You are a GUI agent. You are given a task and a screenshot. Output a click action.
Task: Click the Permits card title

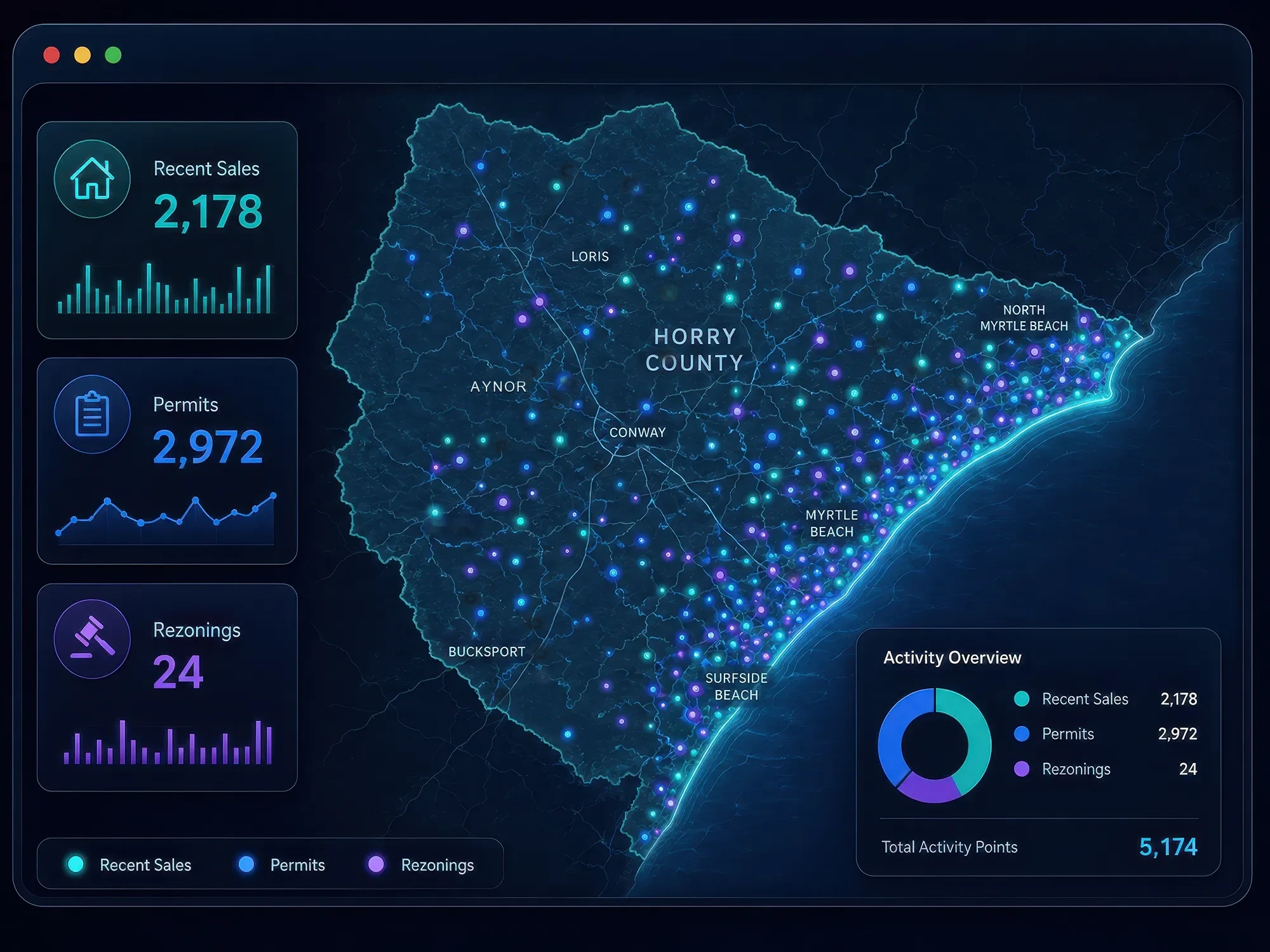(185, 404)
